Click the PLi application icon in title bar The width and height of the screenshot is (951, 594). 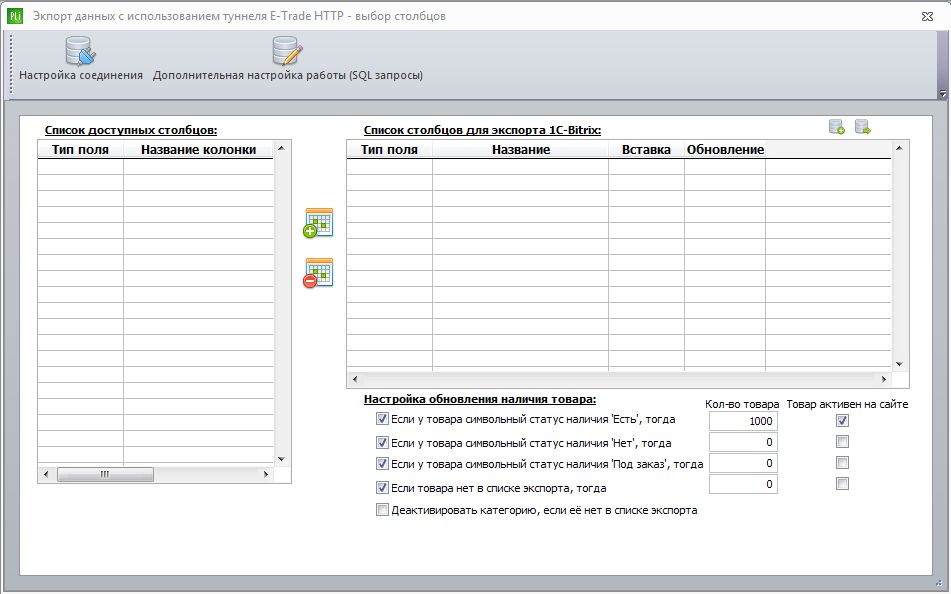[x=15, y=16]
